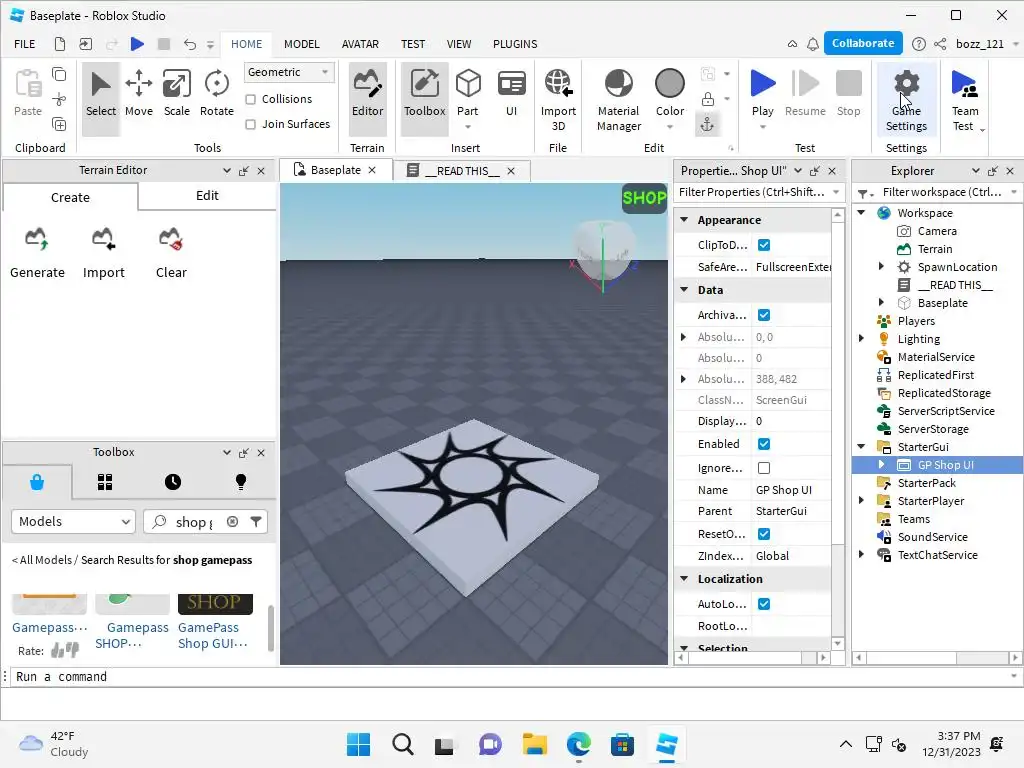
Task: Toggle the Enabled property checkbox
Action: pos(763,444)
